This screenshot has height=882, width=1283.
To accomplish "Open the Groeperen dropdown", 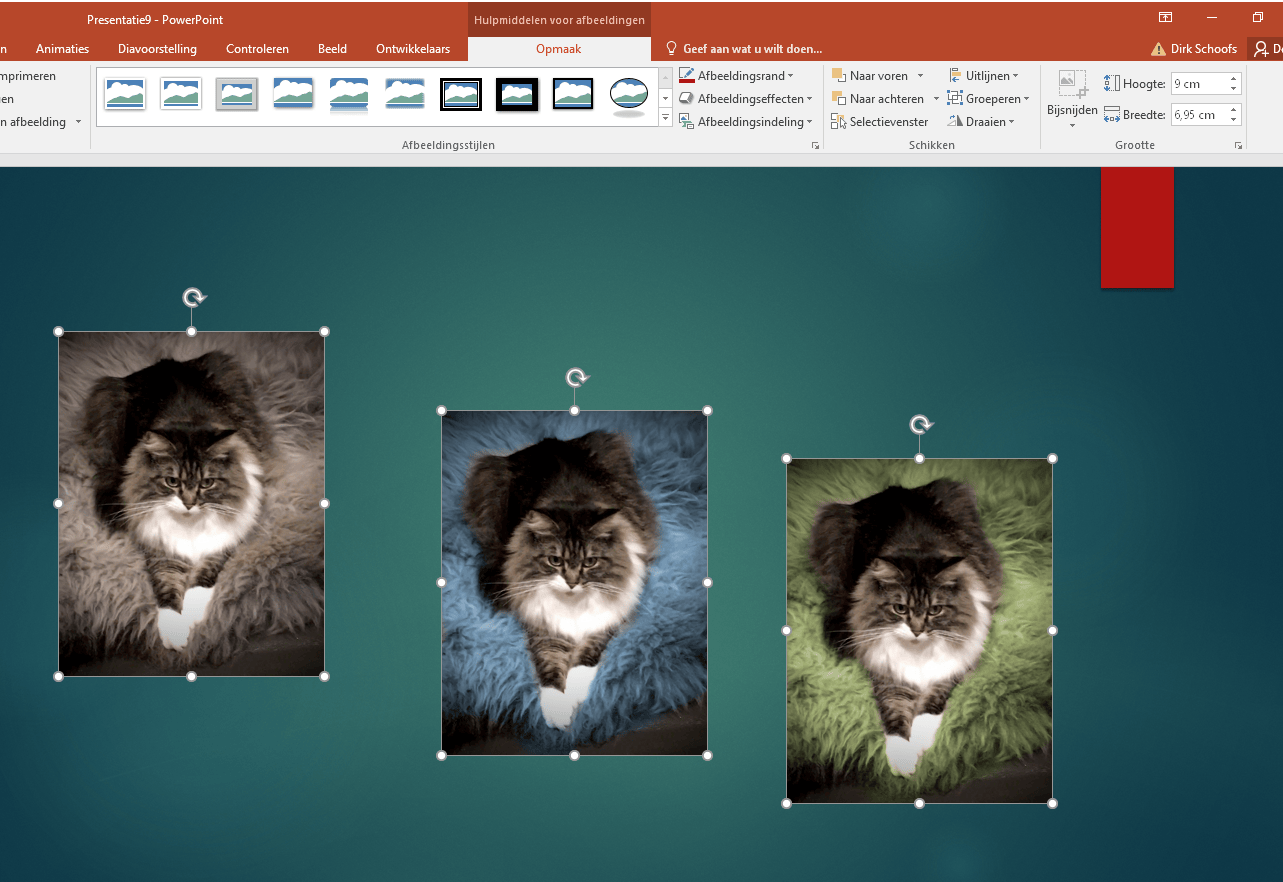I will (x=988, y=99).
